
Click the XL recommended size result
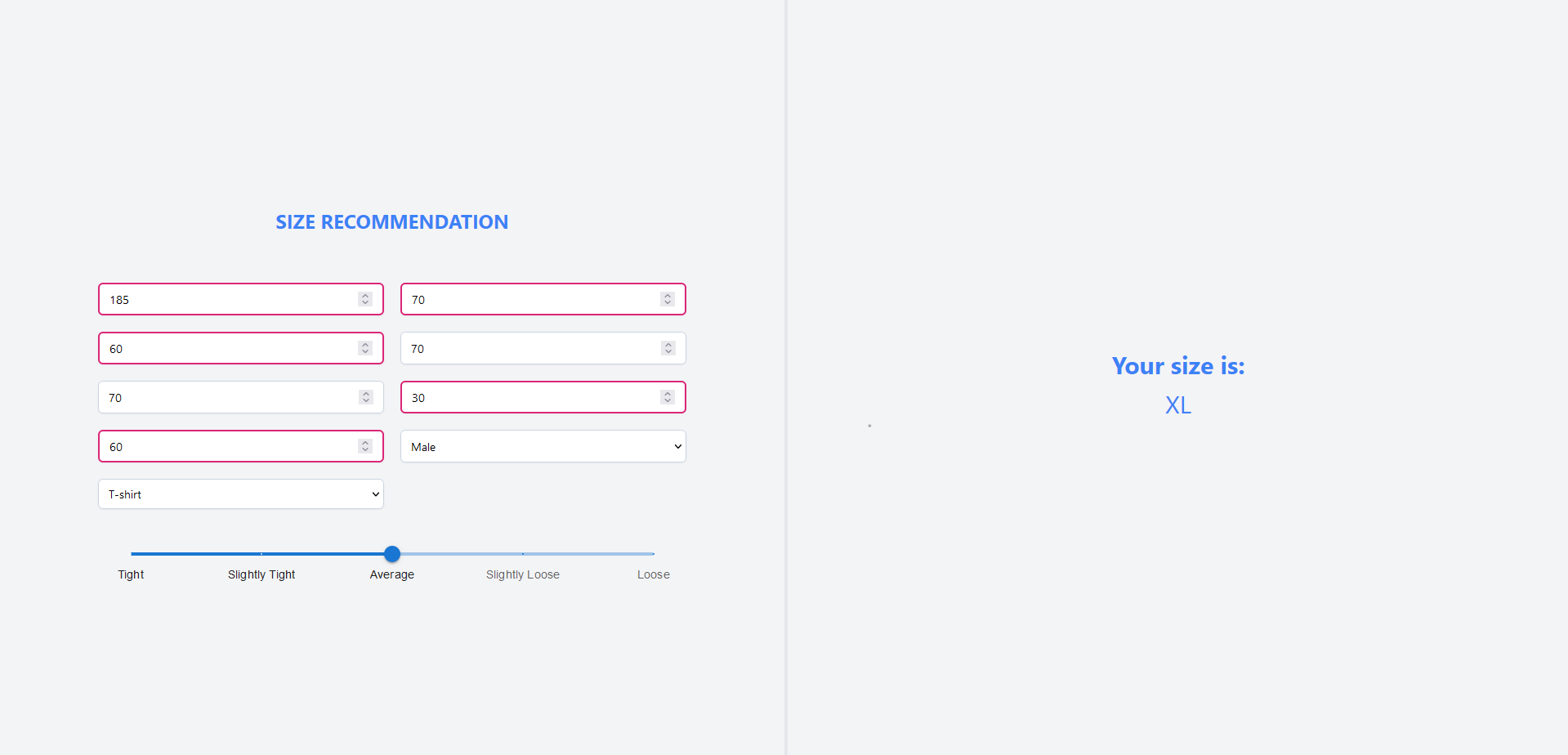[1177, 404]
